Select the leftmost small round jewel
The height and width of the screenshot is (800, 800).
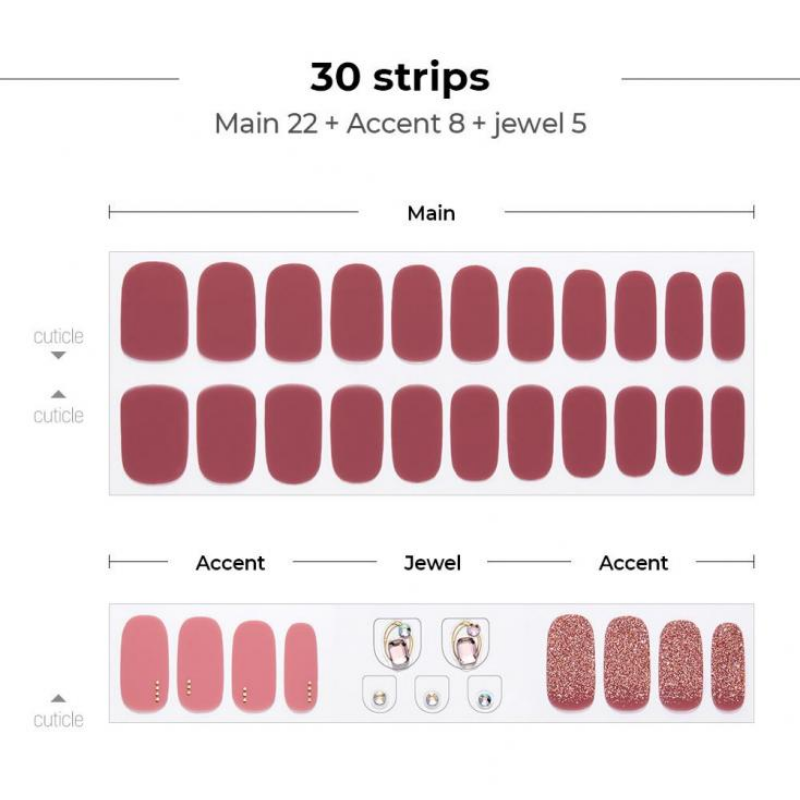tap(378, 696)
